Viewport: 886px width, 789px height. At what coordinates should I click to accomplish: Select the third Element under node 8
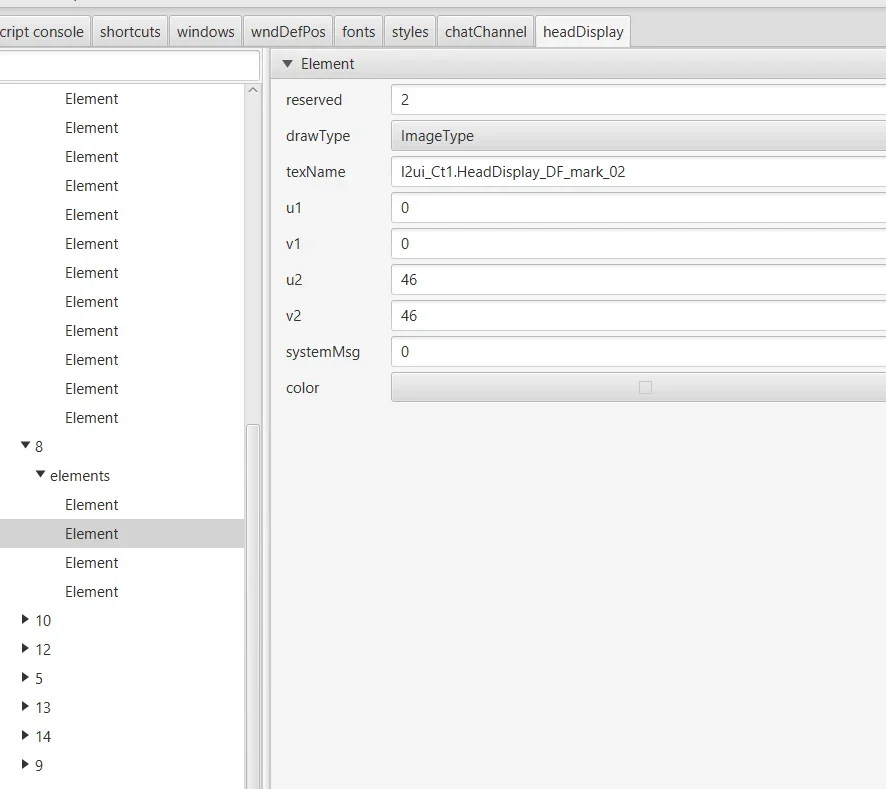pyautogui.click(x=122, y=563)
